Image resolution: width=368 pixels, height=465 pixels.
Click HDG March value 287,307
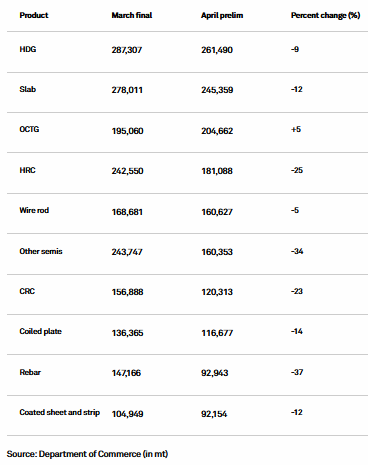[127, 50]
